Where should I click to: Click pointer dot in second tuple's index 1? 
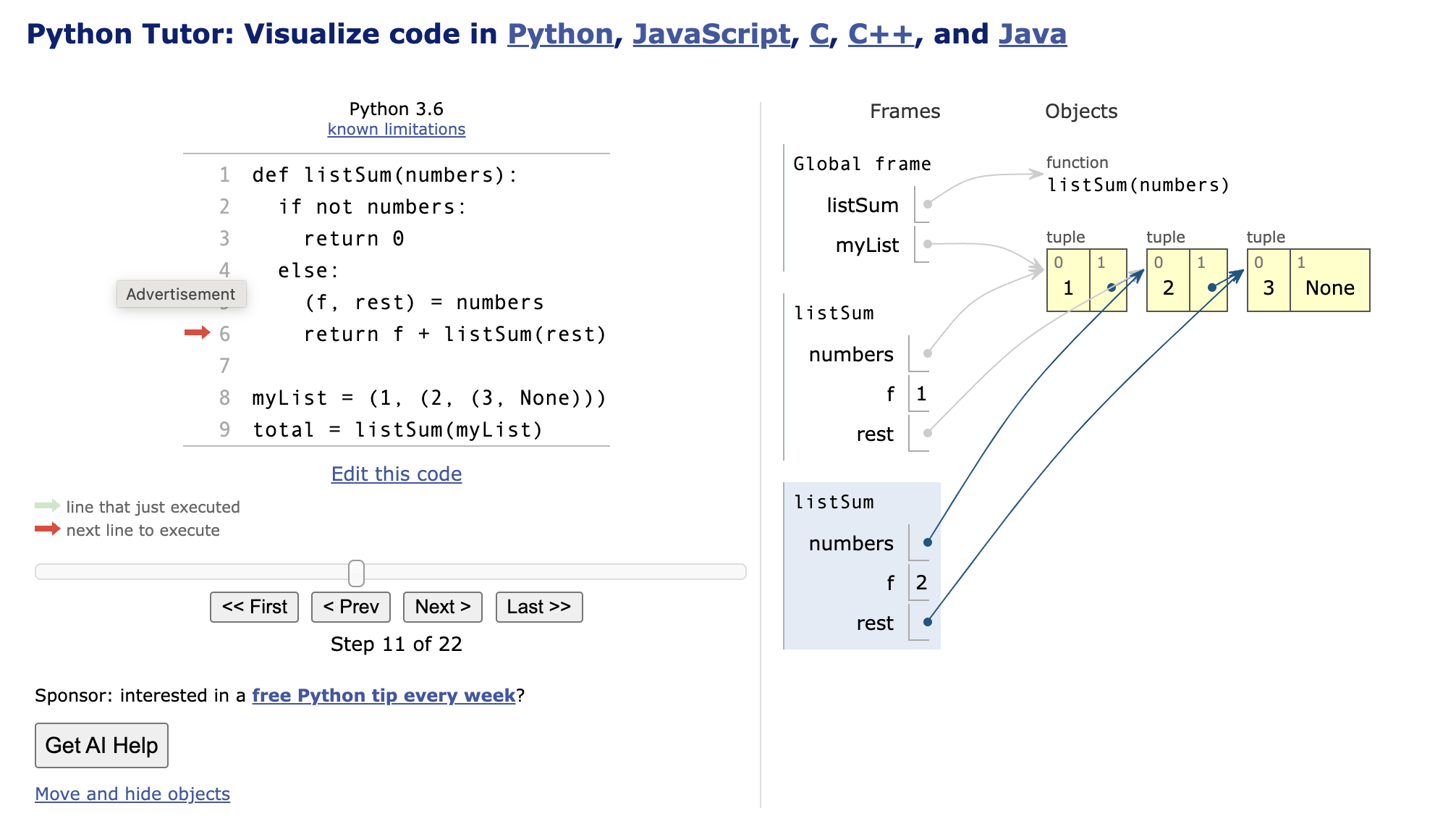tap(1211, 288)
